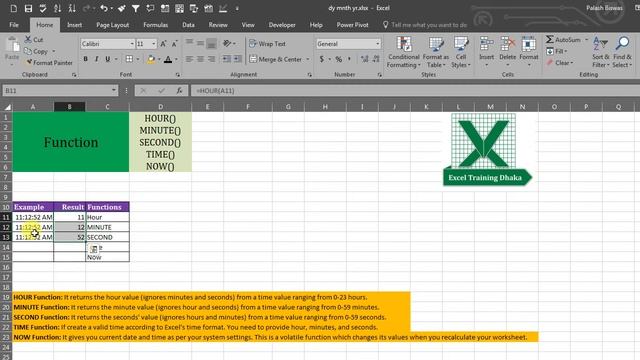Viewport: 640px width, 360px height.
Task: Open the Calibri font name dropdown
Action: [x=132, y=44]
